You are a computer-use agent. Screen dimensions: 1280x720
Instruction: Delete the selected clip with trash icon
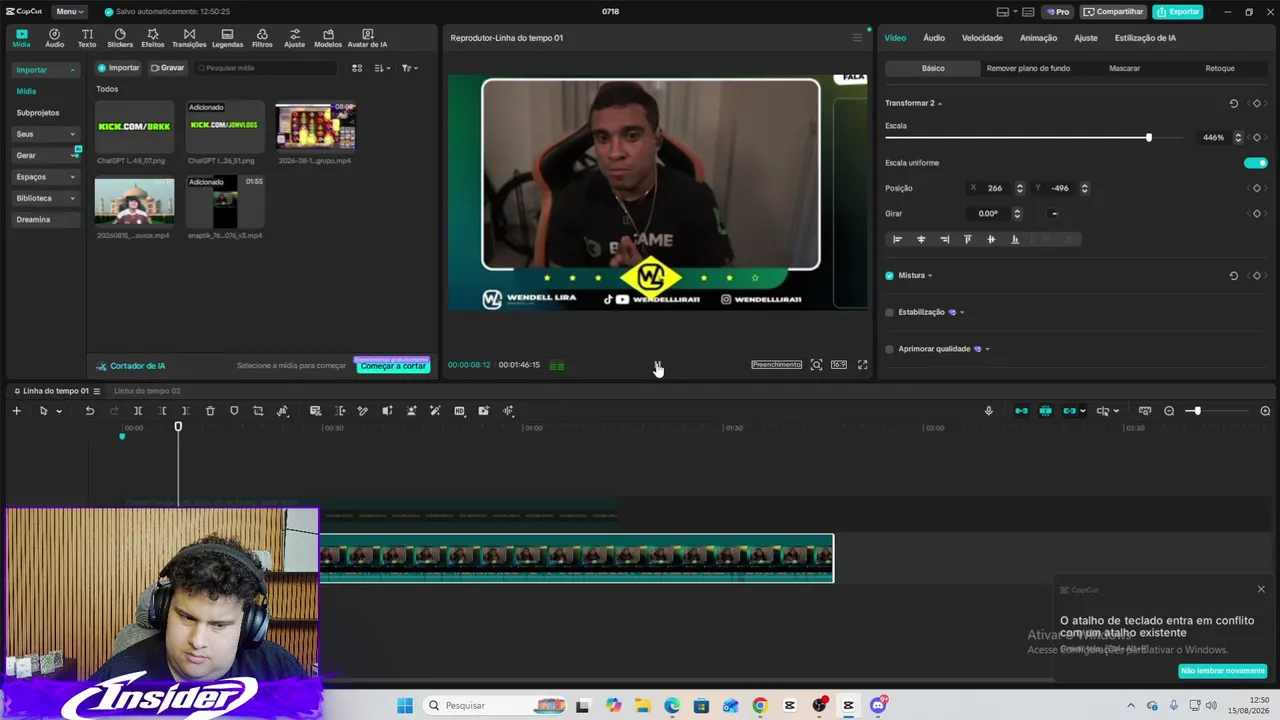pyautogui.click(x=210, y=411)
